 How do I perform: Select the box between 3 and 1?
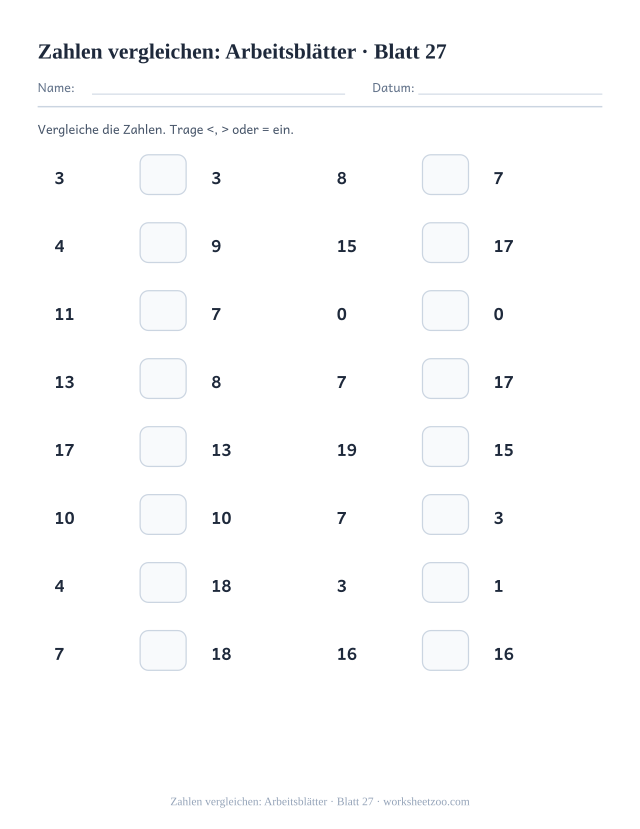[445, 583]
